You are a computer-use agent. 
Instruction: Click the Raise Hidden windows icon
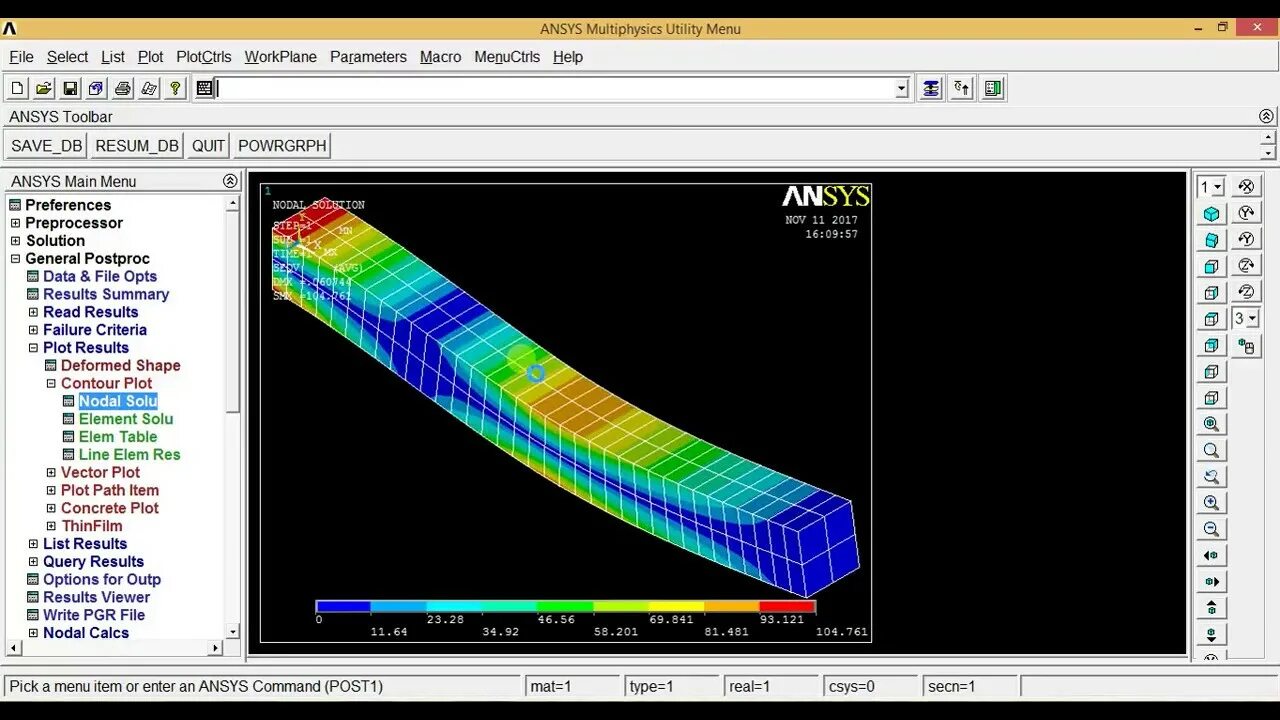point(931,88)
